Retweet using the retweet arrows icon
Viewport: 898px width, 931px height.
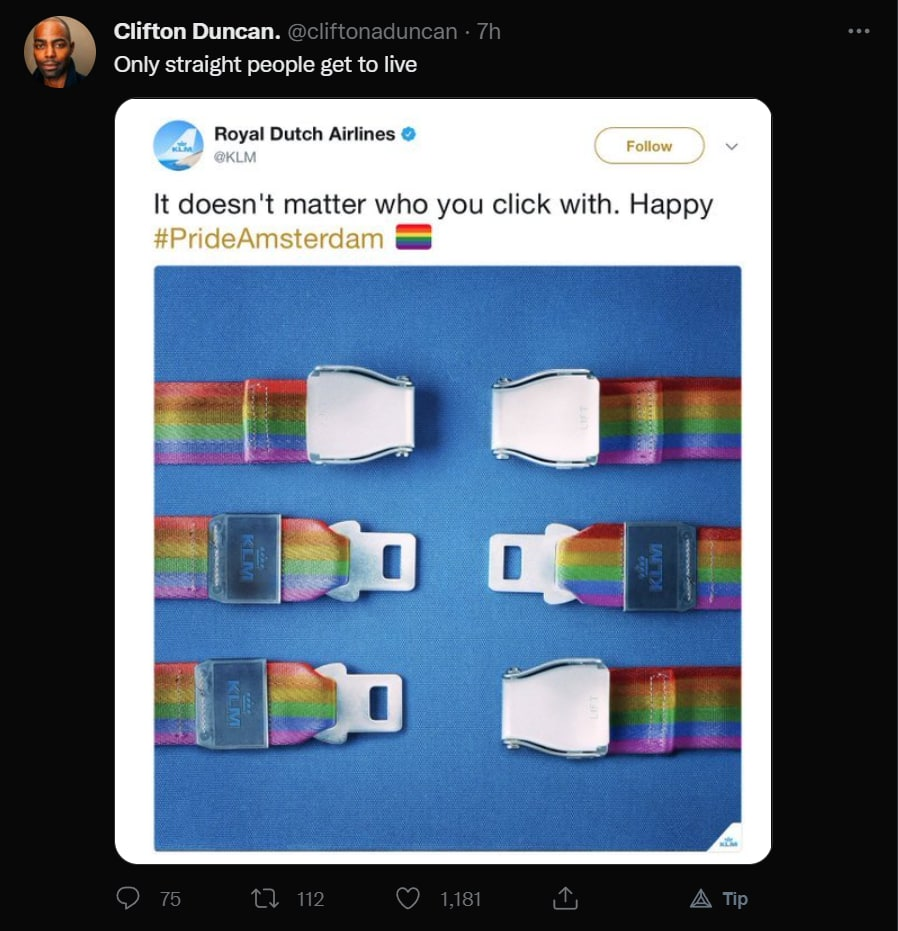click(264, 898)
